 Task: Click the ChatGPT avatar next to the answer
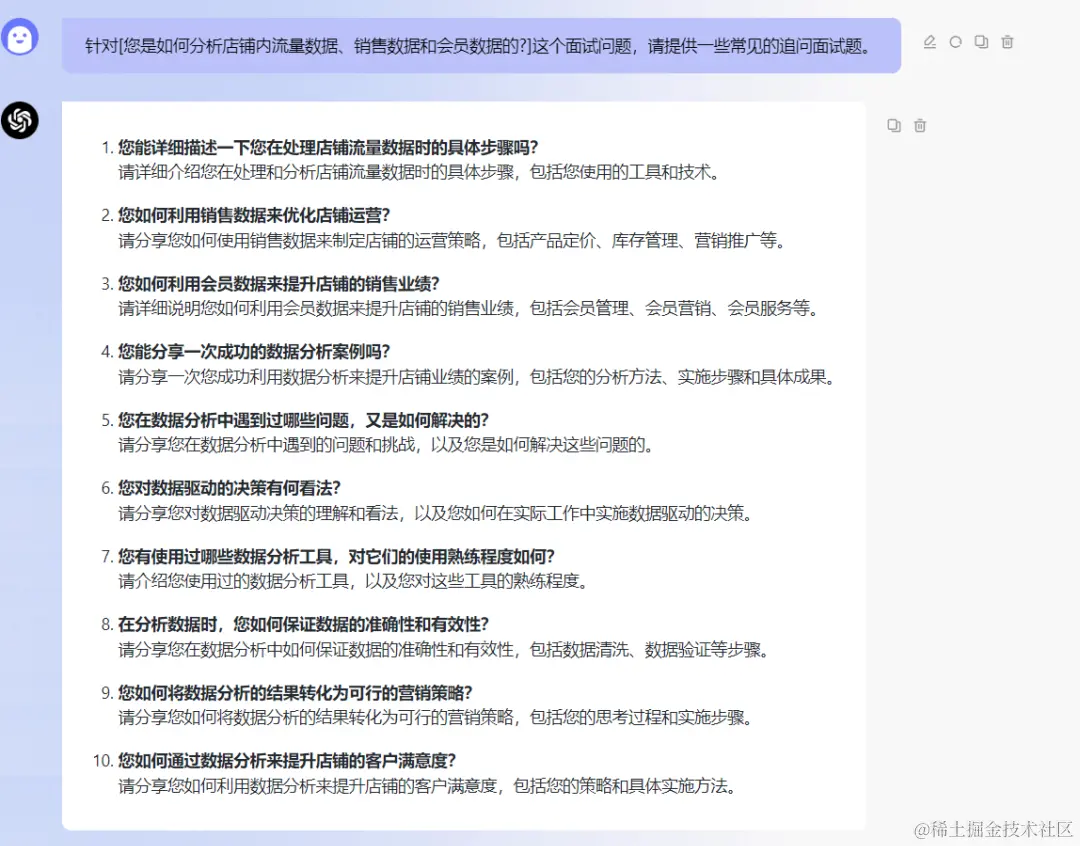20,120
